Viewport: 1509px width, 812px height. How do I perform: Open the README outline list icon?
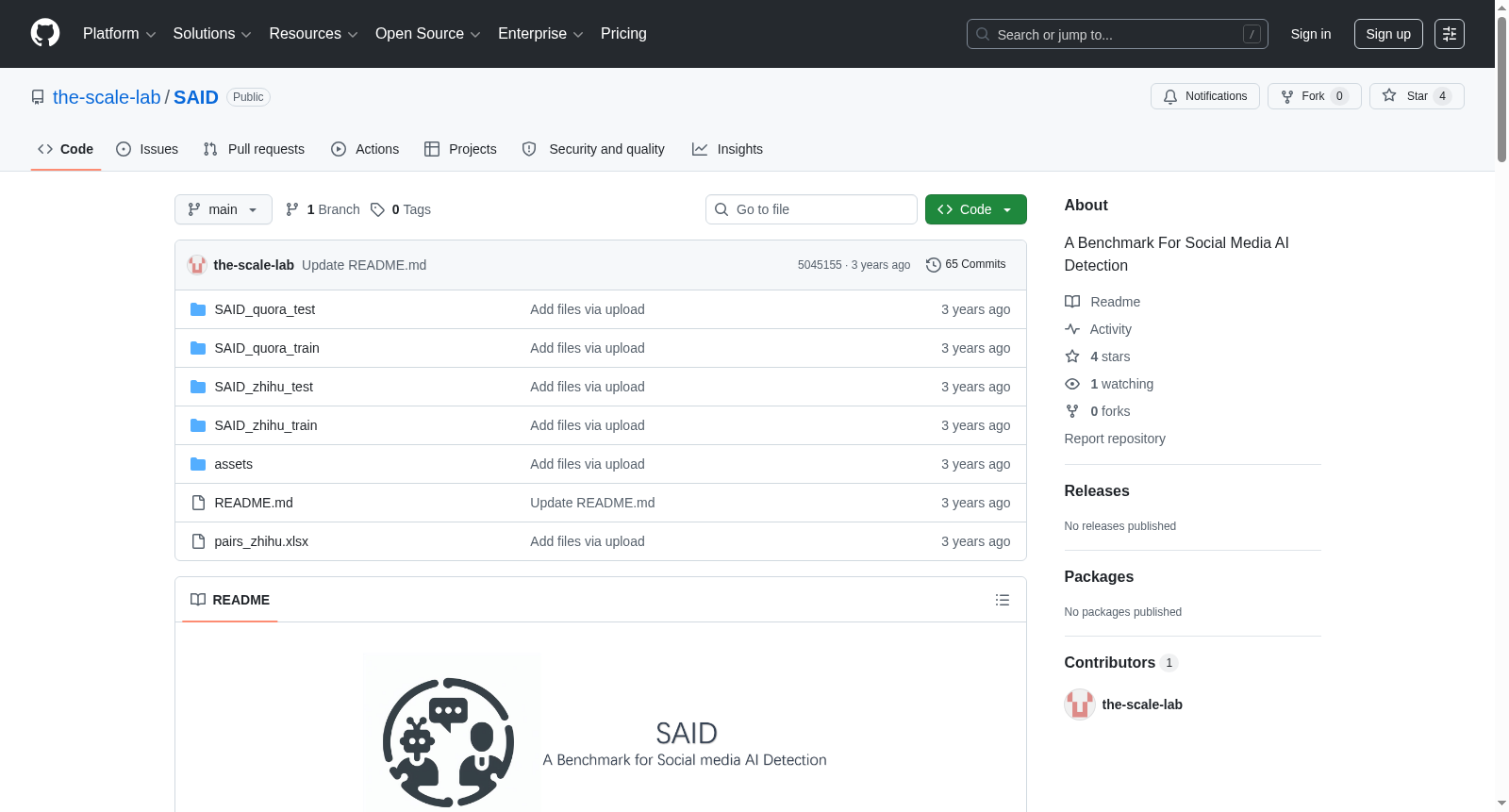1003,600
